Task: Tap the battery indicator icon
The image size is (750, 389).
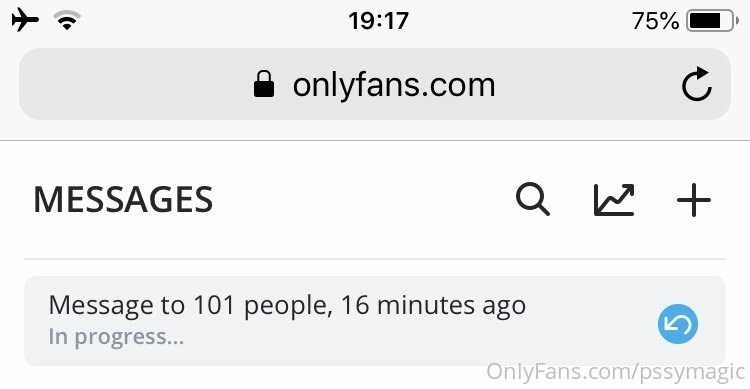Action: (x=709, y=21)
